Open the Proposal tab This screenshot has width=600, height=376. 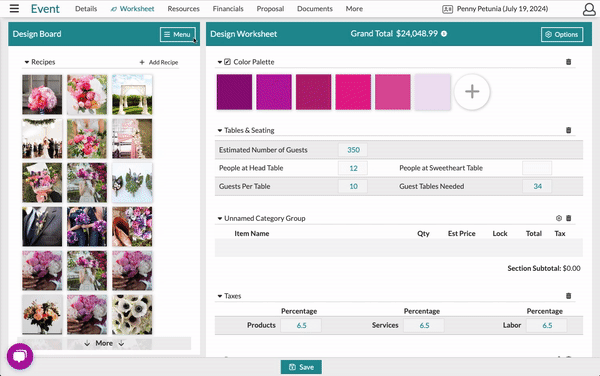pos(270,8)
